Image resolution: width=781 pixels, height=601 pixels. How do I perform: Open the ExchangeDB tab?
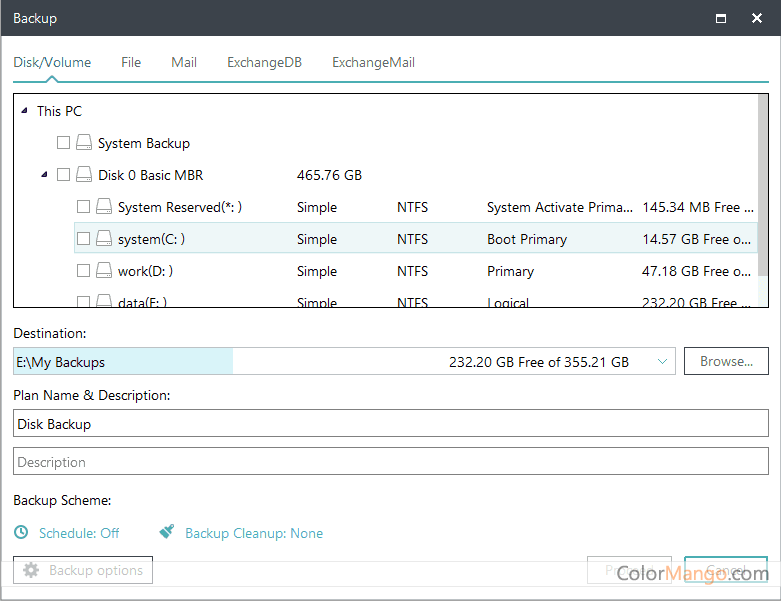pyautogui.click(x=264, y=62)
